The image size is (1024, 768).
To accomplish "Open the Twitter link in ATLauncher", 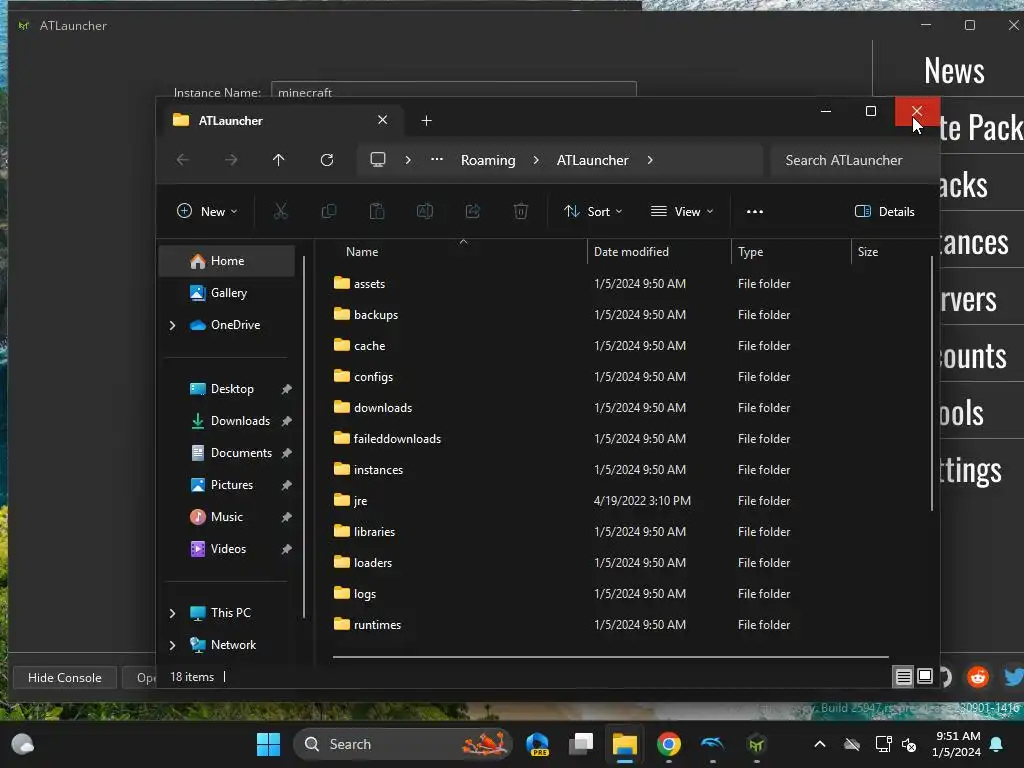I will click(x=1014, y=677).
